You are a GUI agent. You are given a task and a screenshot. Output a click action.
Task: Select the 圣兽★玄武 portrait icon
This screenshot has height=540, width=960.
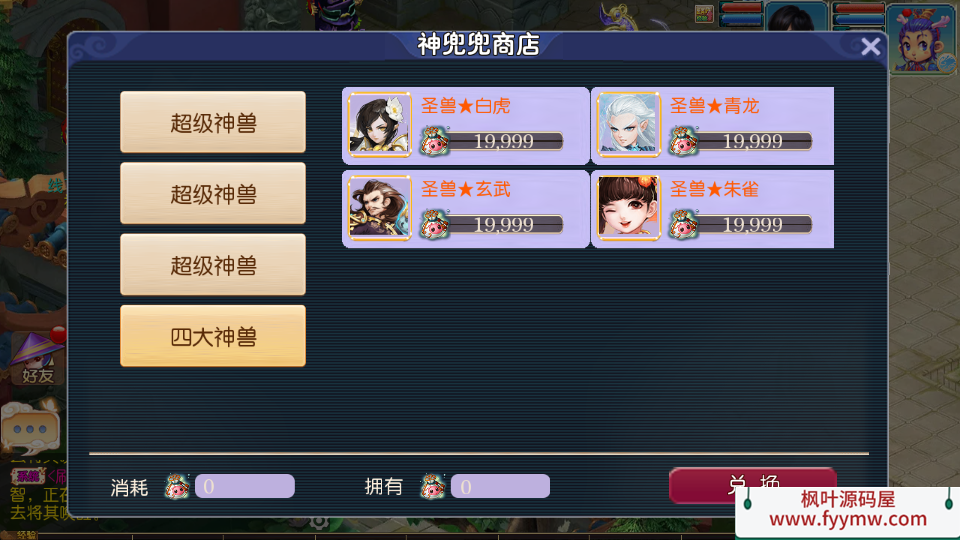[380, 208]
